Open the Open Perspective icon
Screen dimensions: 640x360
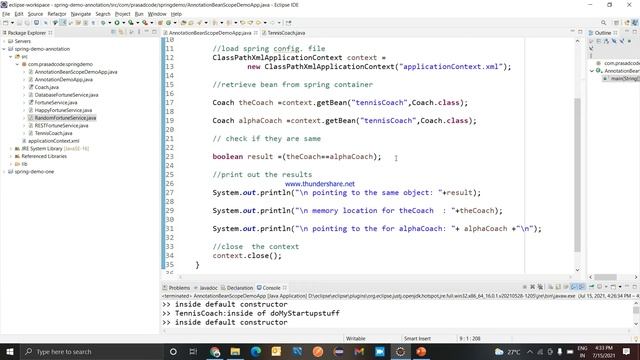[616, 23]
